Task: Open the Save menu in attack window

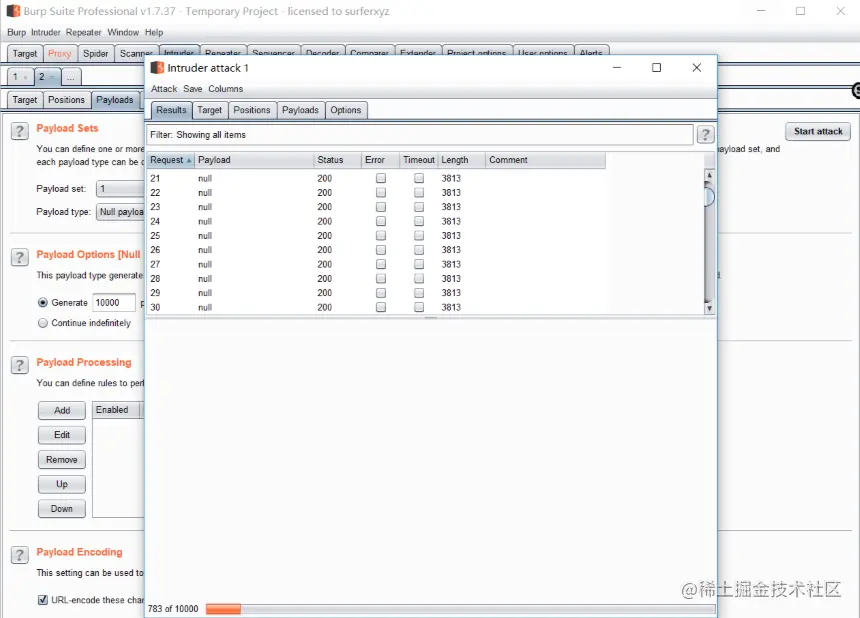Action: click(x=193, y=89)
